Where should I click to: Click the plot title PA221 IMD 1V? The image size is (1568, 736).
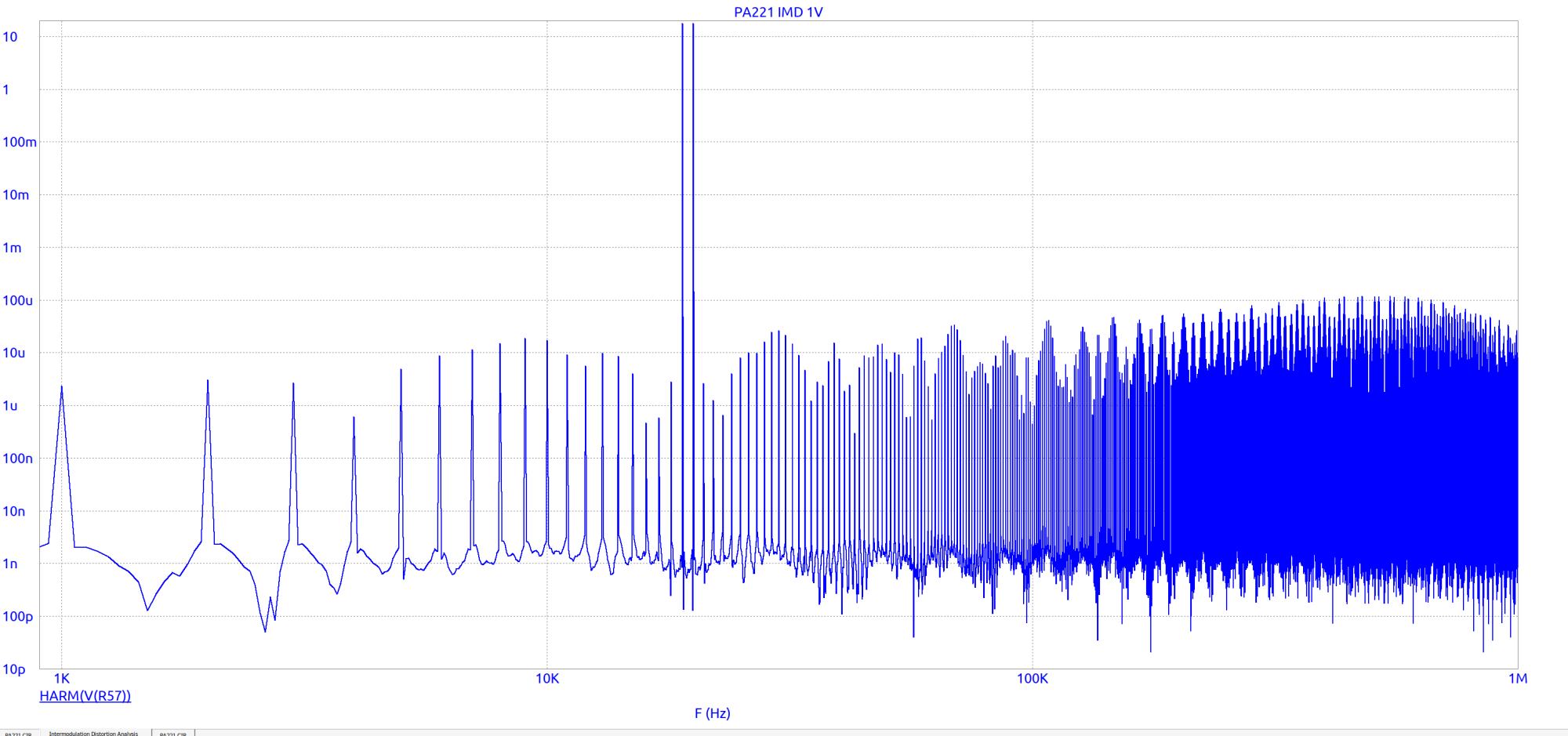tap(778, 12)
